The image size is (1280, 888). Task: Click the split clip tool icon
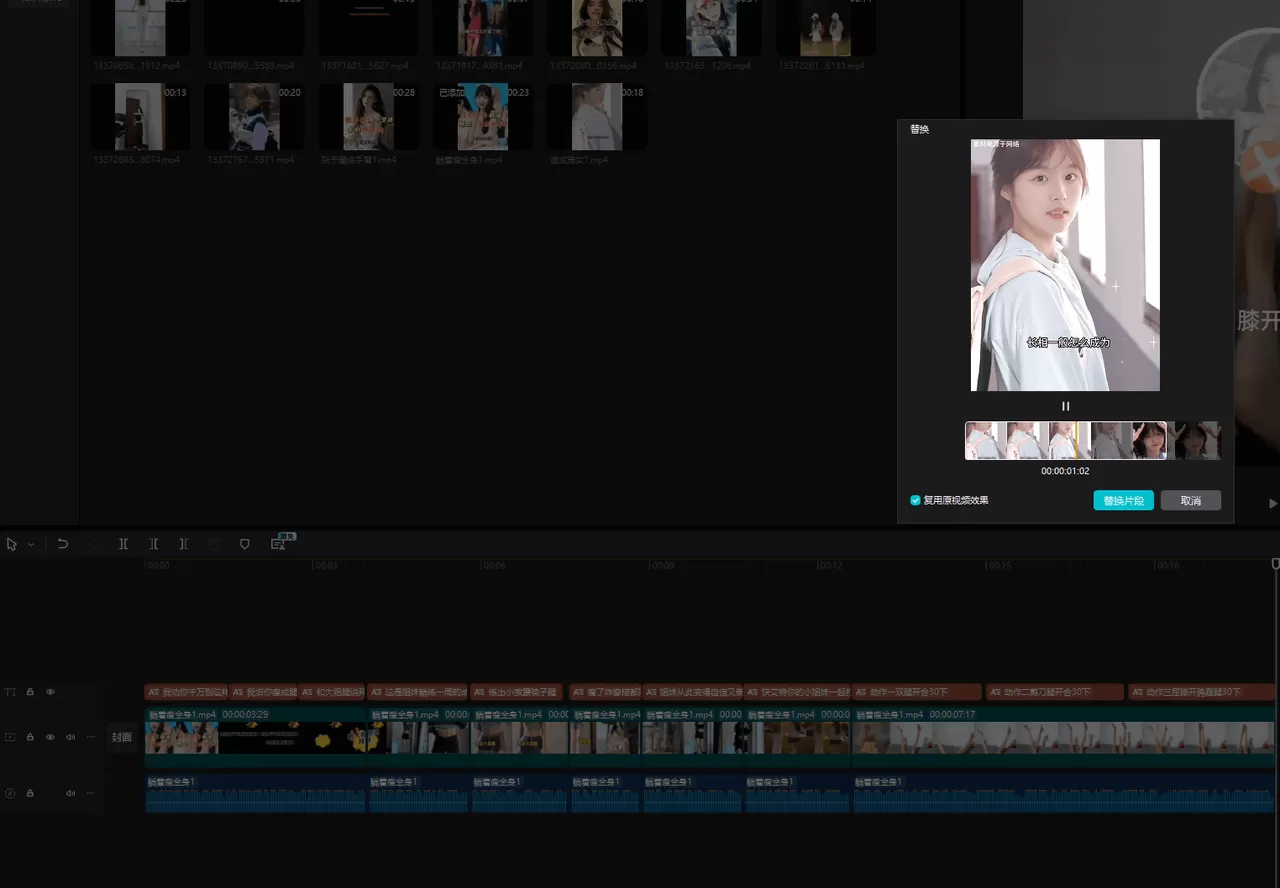pos(123,544)
